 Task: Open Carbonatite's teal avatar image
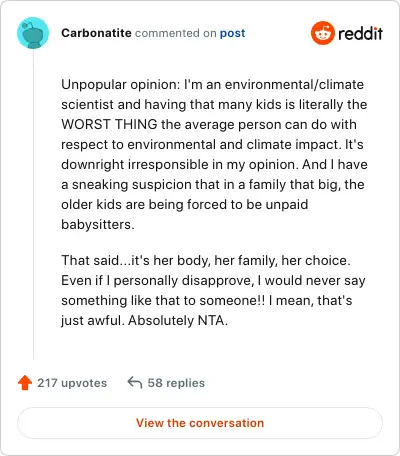[33, 33]
